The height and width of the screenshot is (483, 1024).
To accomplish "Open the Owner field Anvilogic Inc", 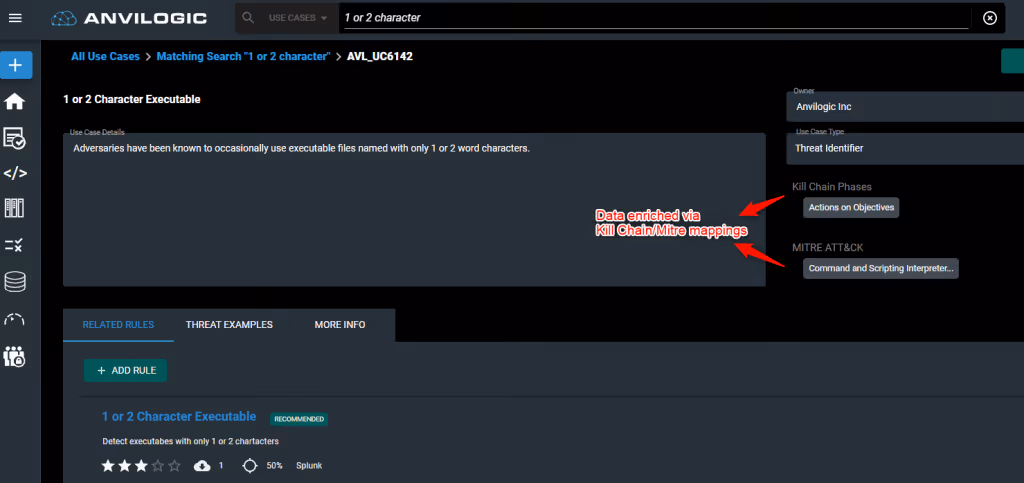I will pos(905,106).
